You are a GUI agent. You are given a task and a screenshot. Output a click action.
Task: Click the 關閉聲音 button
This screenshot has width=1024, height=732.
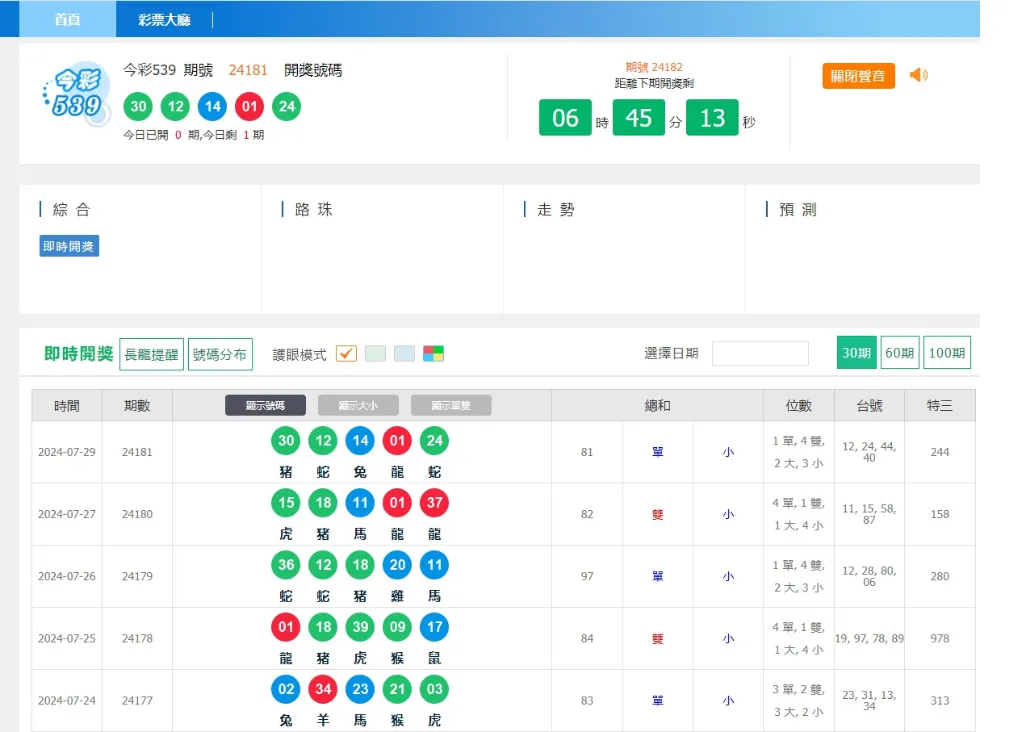(858, 75)
